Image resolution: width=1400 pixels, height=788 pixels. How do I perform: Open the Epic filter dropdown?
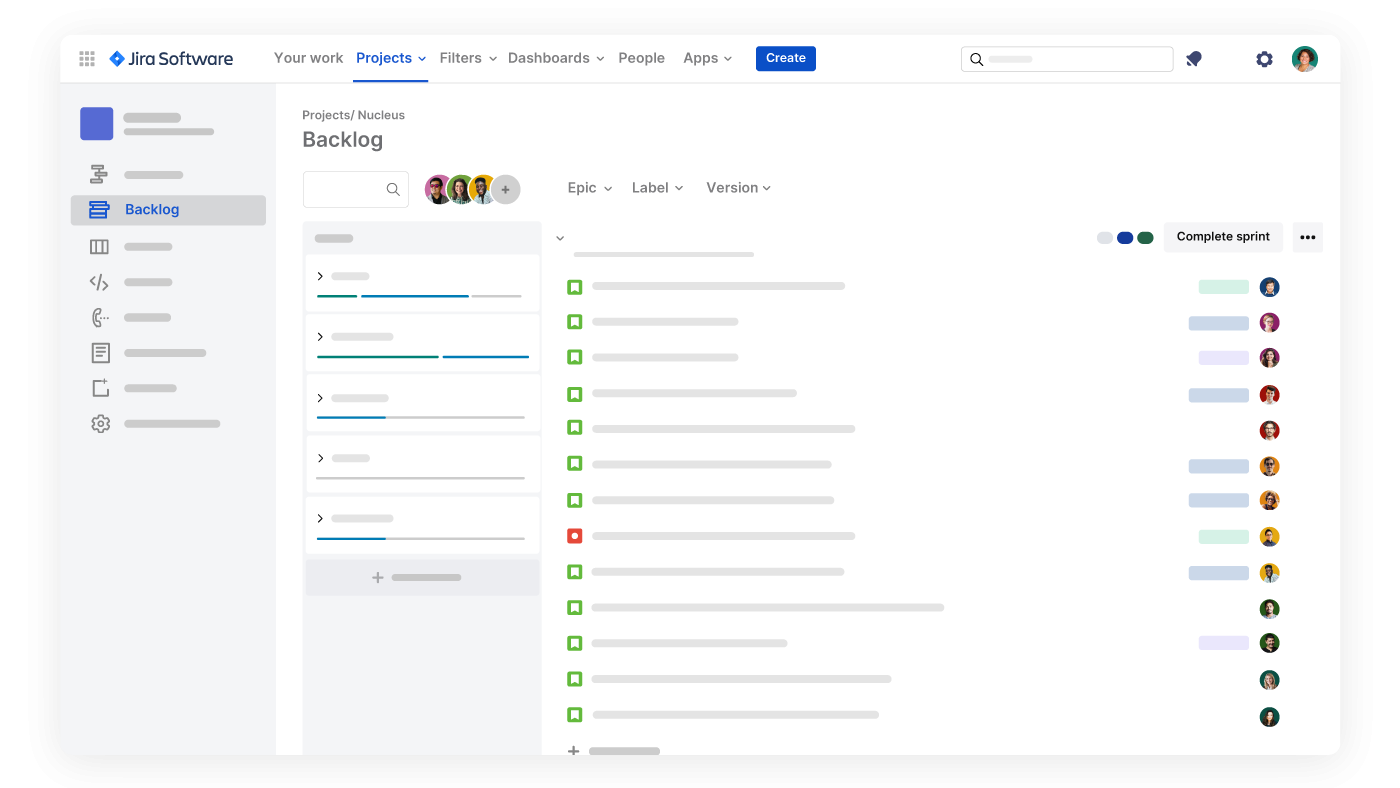[x=589, y=188]
